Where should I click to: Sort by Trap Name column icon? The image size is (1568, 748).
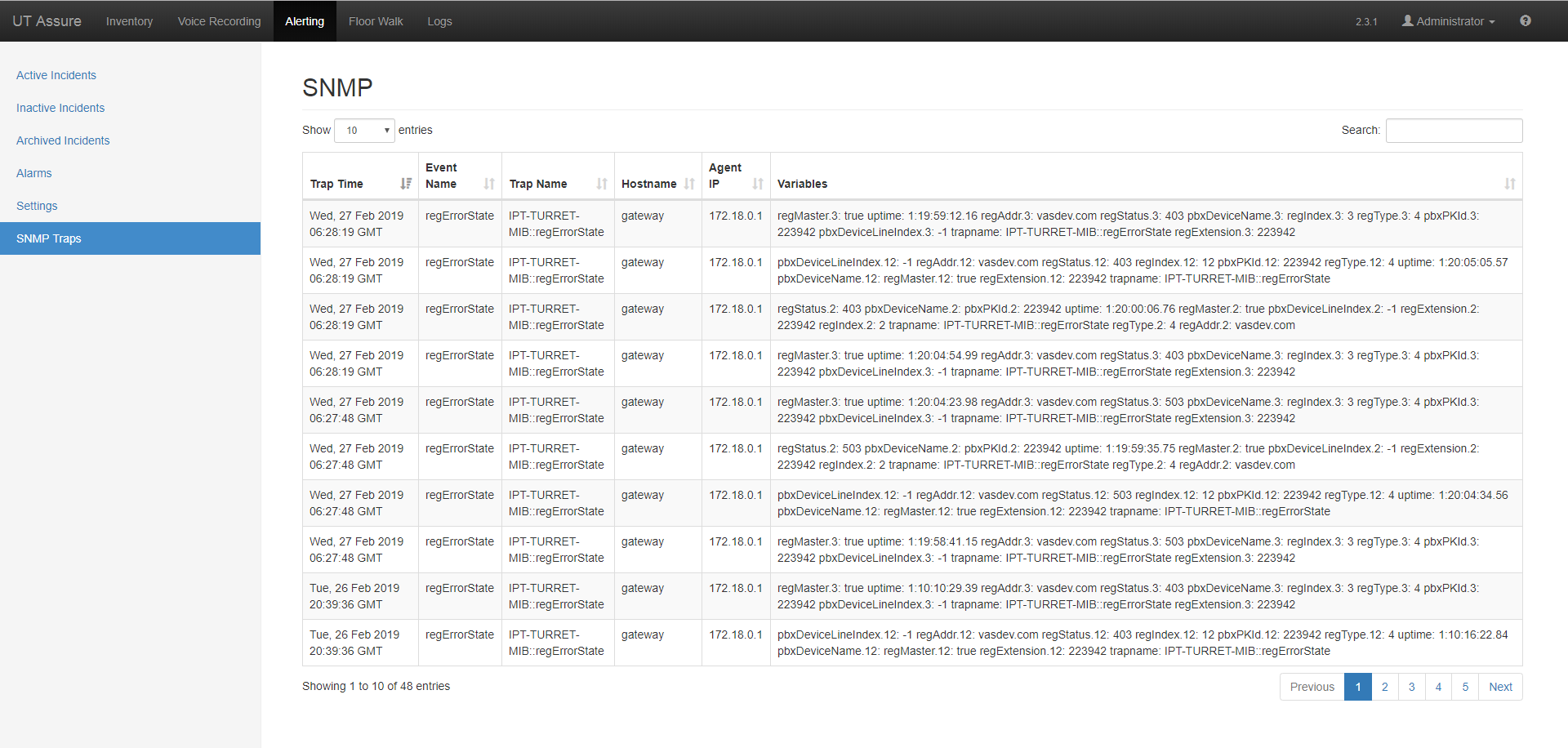pyautogui.click(x=602, y=184)
